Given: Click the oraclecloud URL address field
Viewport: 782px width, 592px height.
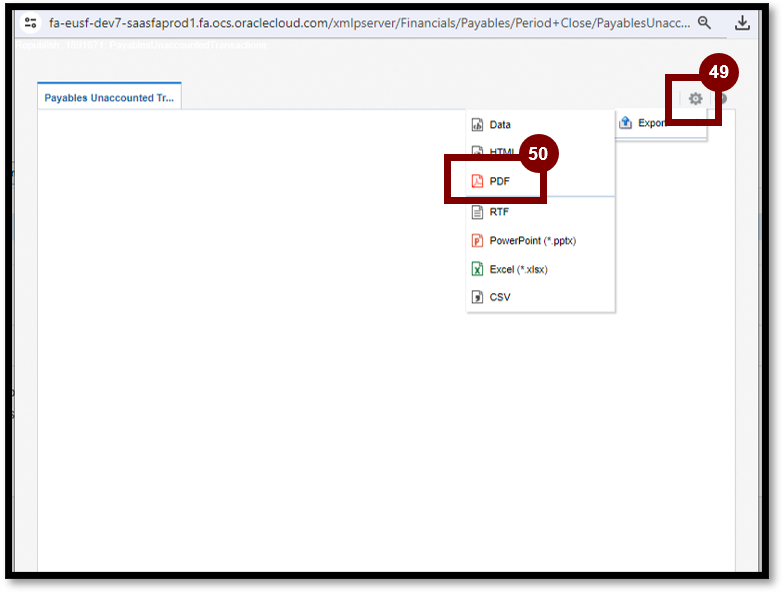Looking at the screenshot, I should 368,23.
